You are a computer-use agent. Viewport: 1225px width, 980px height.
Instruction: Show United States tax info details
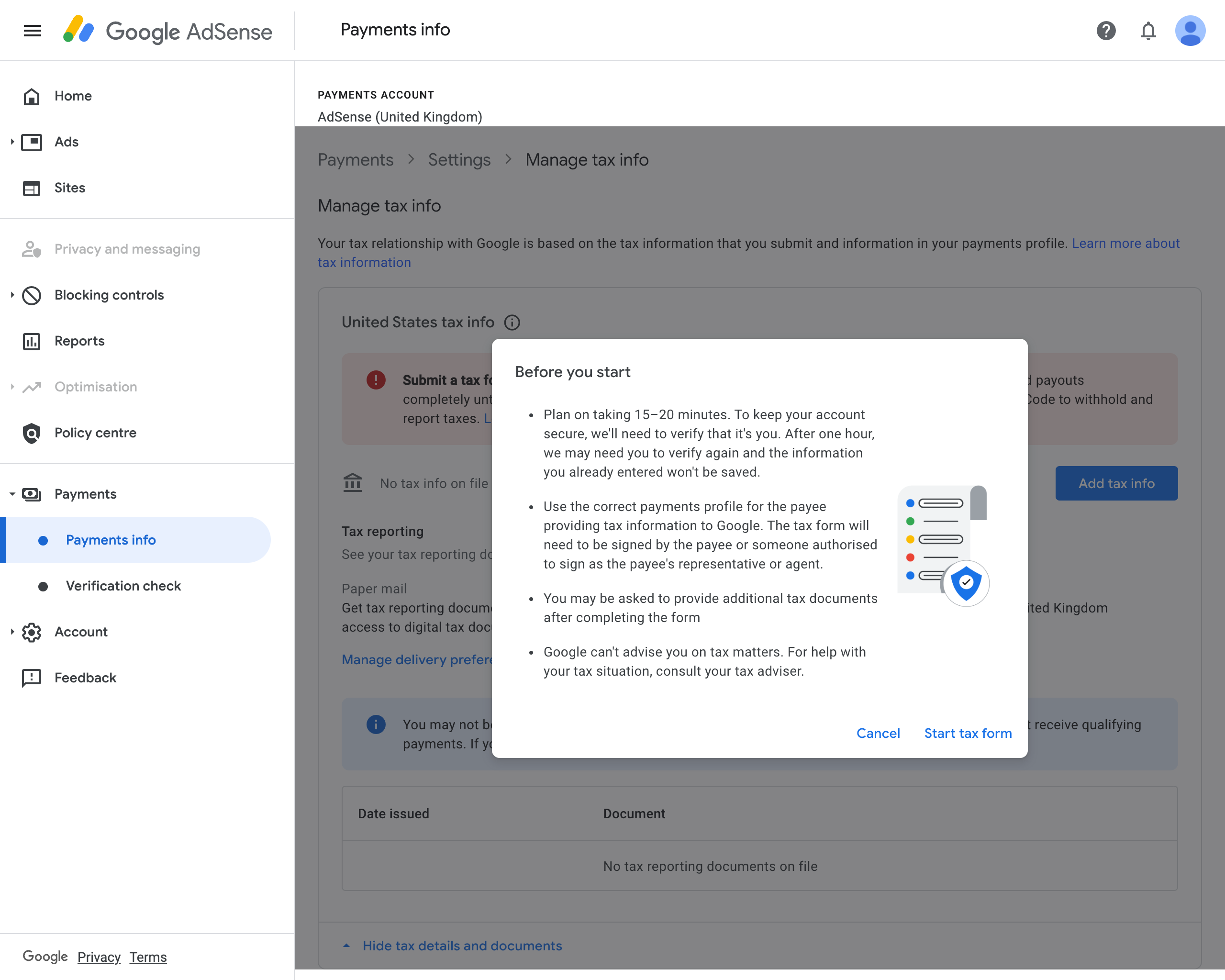tap(512, 322)
